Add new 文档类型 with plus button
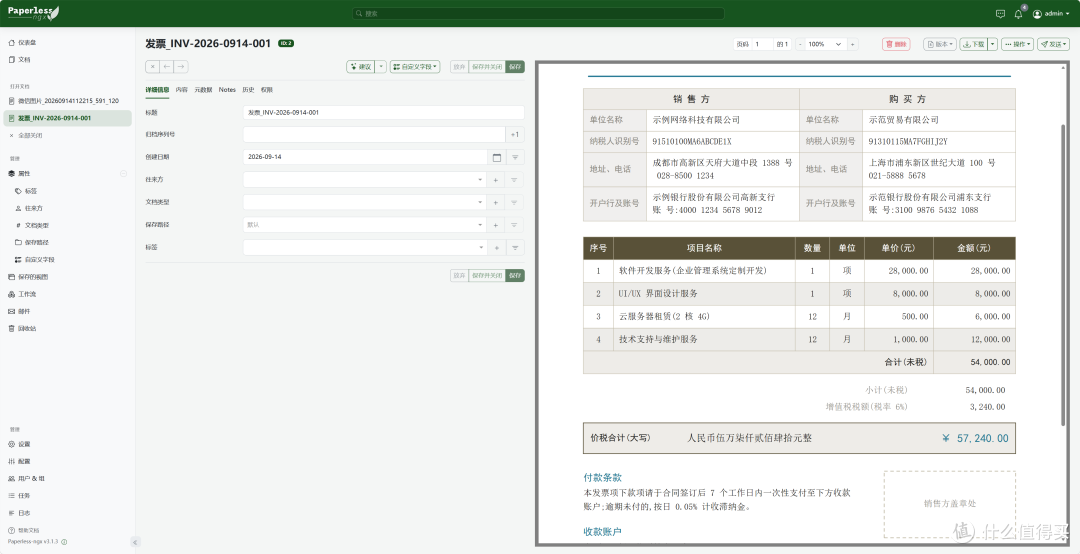 pyautogui.click(x=496, y=203)
